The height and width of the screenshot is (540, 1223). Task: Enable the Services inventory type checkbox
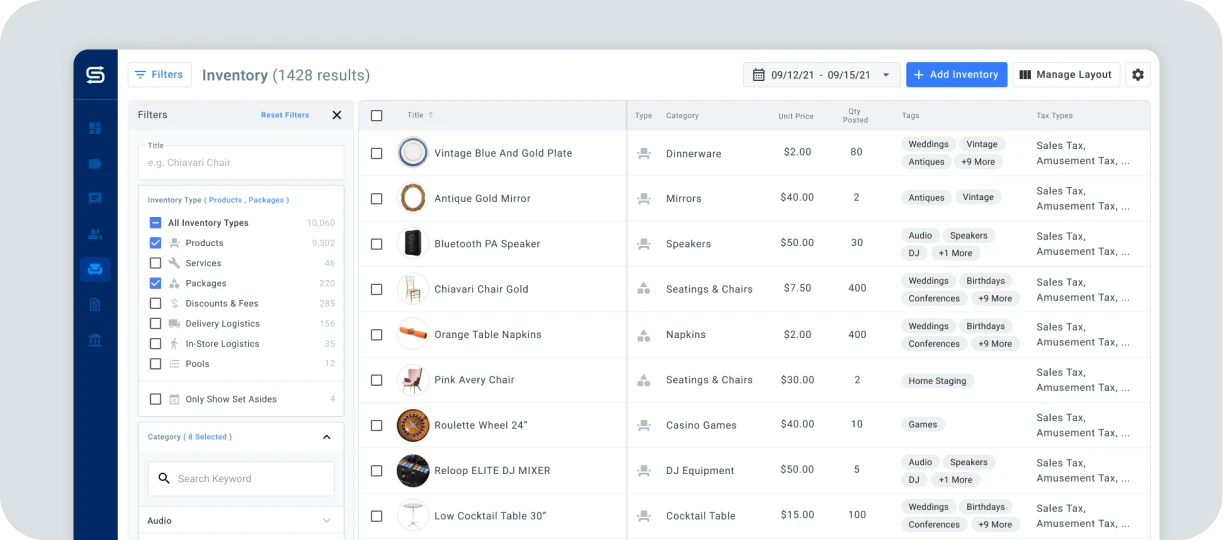155,263
